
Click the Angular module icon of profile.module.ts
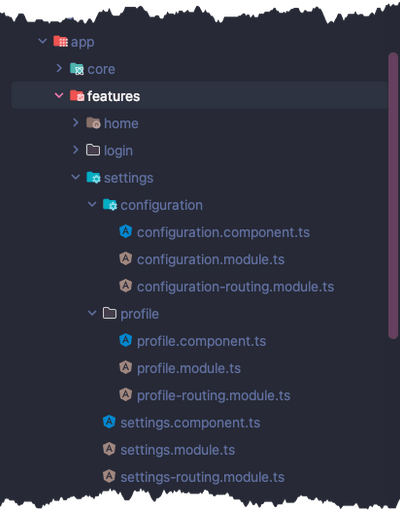pyautogui.click(x=126, y=368)
